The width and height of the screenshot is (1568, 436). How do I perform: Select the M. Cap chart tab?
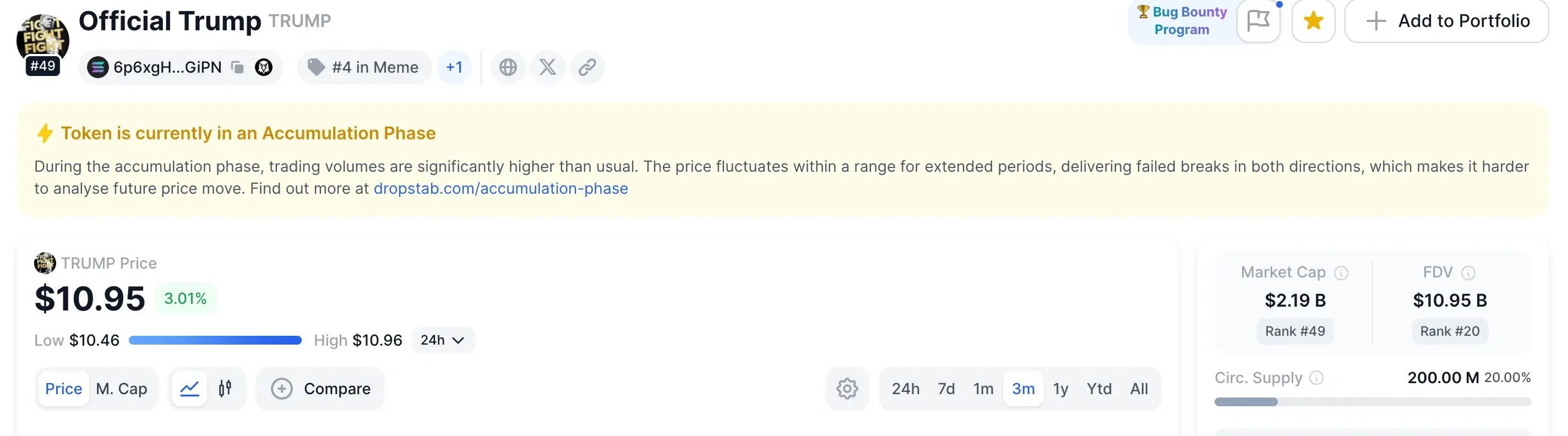122,389
